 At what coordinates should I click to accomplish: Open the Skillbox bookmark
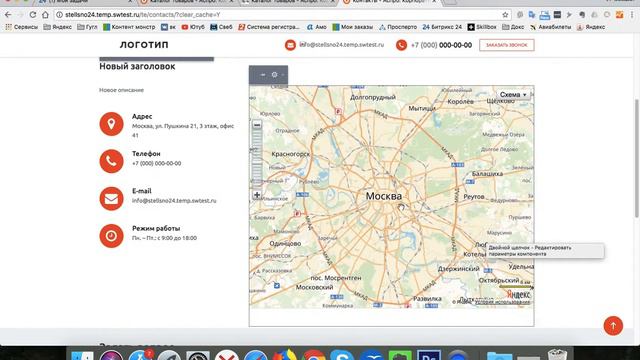point(482,27)
